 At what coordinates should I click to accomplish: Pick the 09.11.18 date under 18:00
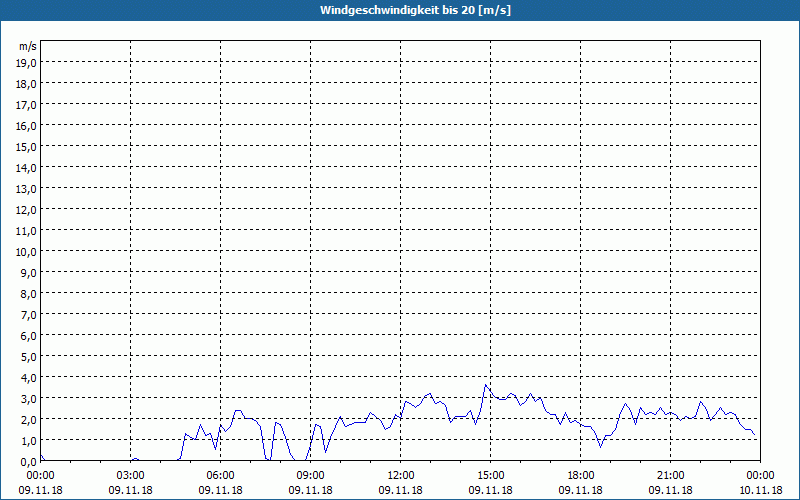[x=581, y=490]
